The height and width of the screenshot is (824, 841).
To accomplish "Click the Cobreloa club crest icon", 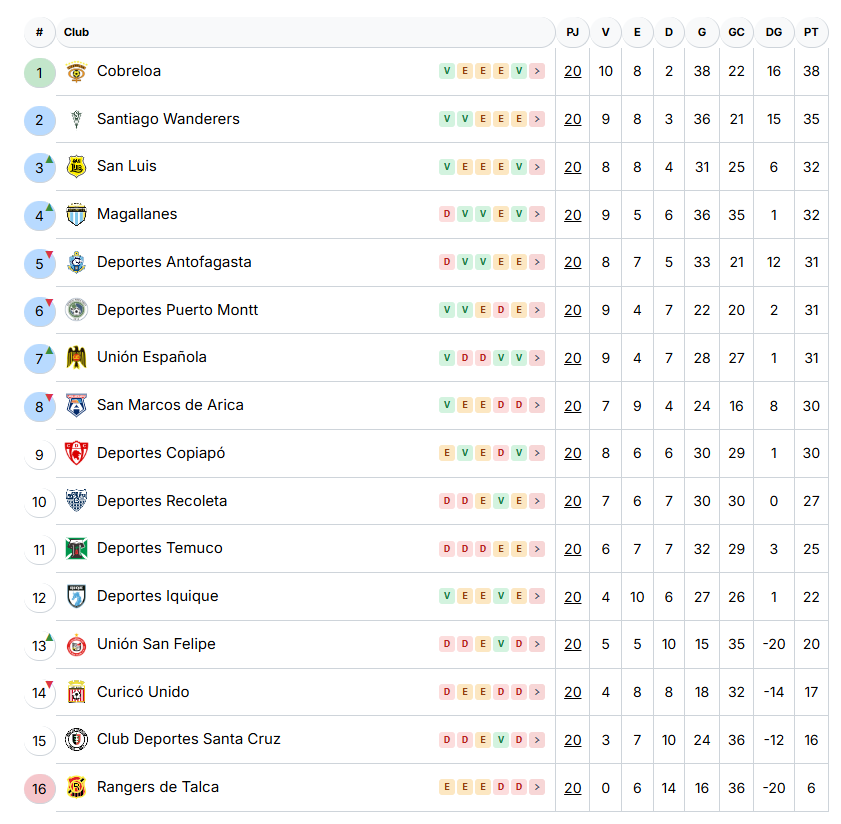I will pyautogui.click(x=76, y=72).
